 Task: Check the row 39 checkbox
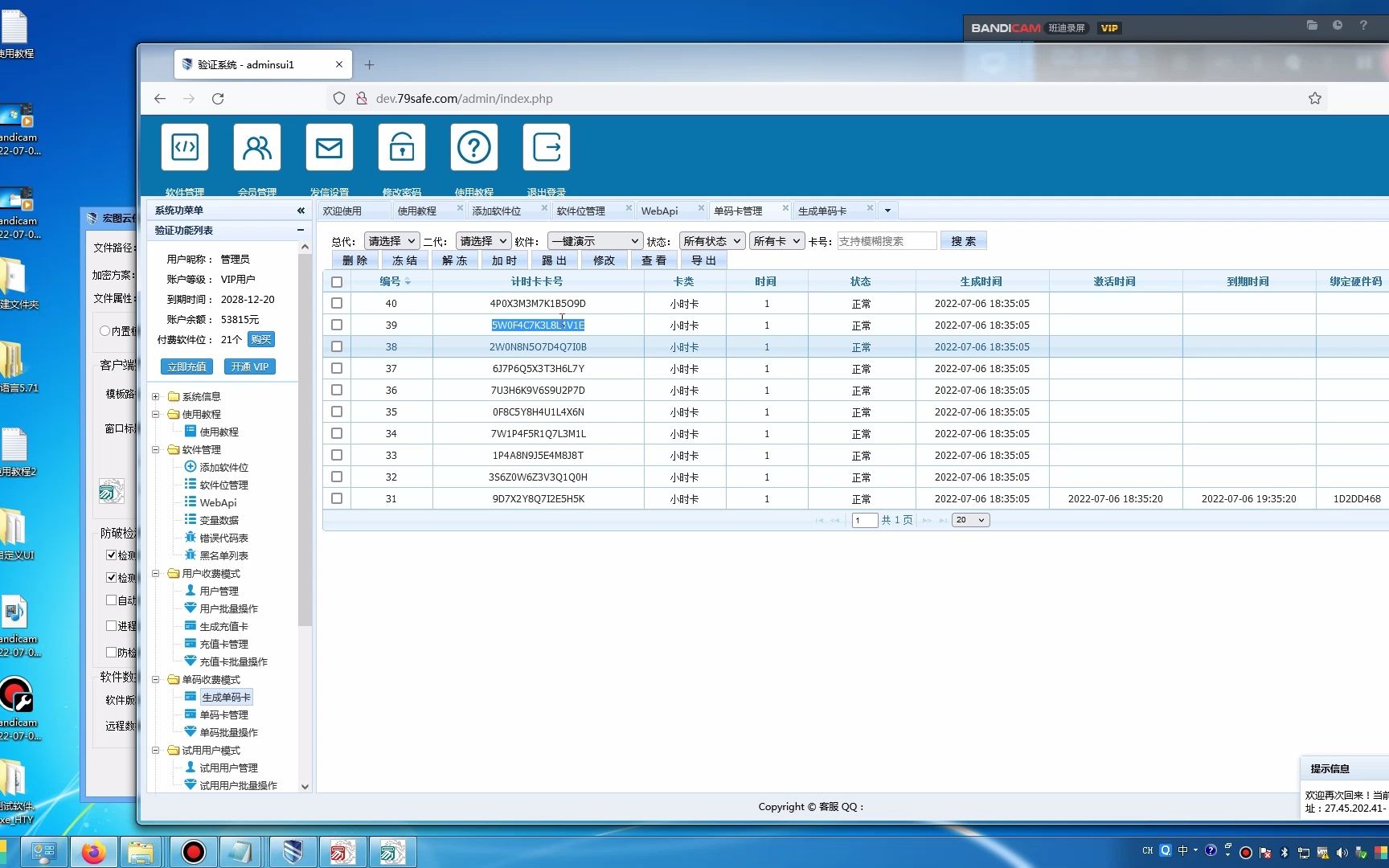pyautogui.click(x=337, y=325)
